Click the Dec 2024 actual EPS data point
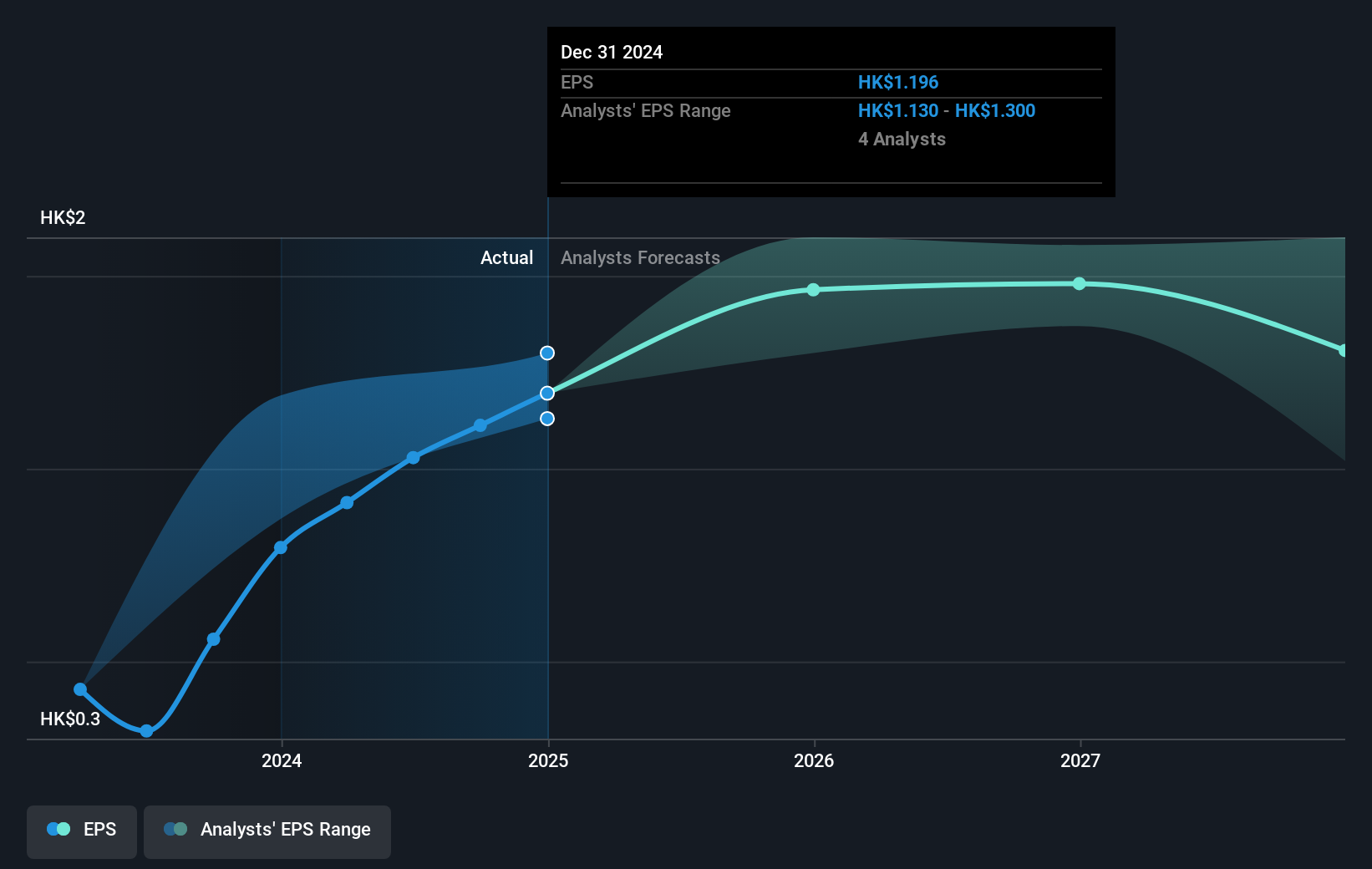The width and height of the screenshot is (1372, 869). [547, 392]
